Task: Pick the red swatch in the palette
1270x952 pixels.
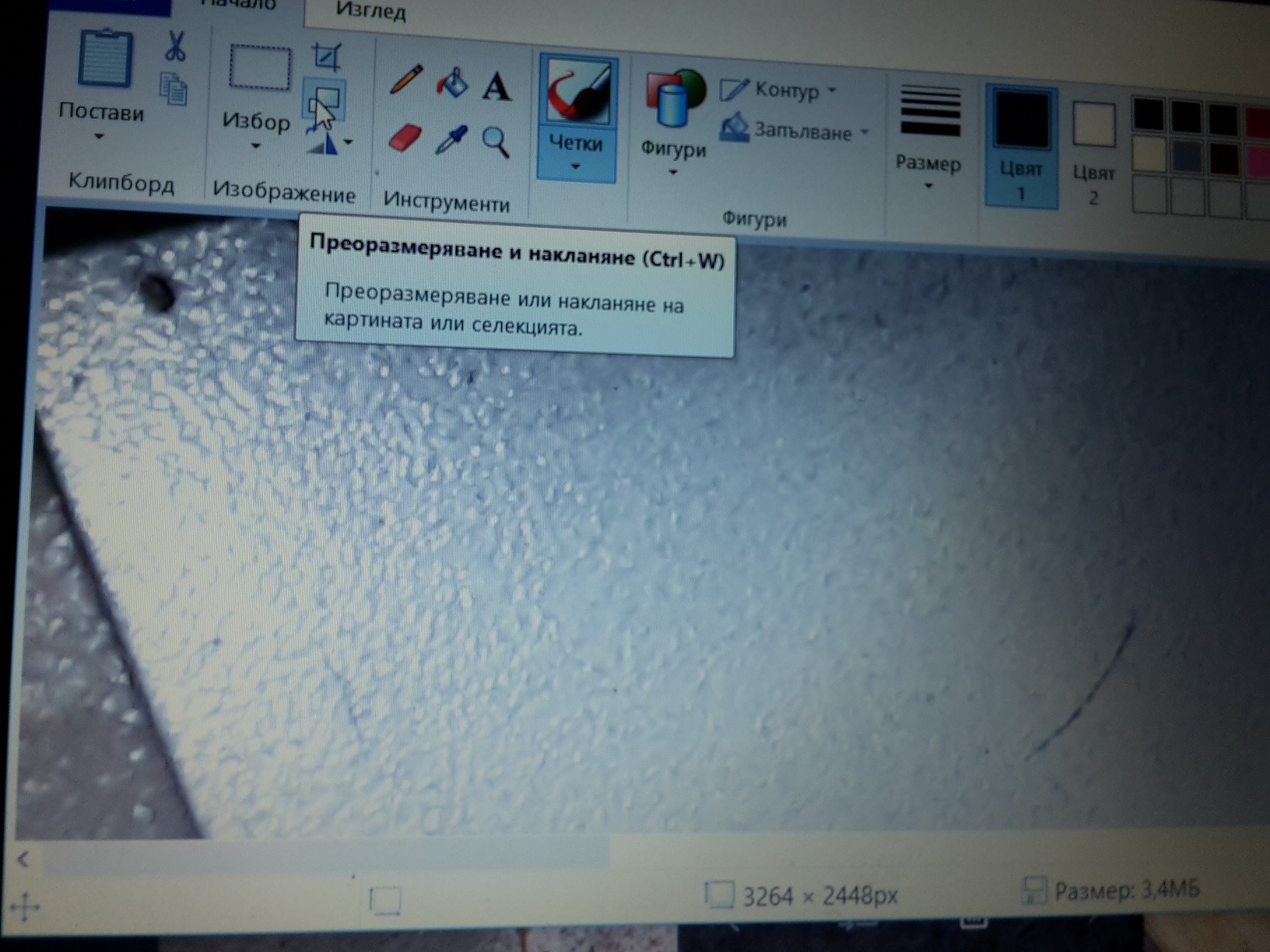Action: pyautogui.click(x=1259, y=123)
